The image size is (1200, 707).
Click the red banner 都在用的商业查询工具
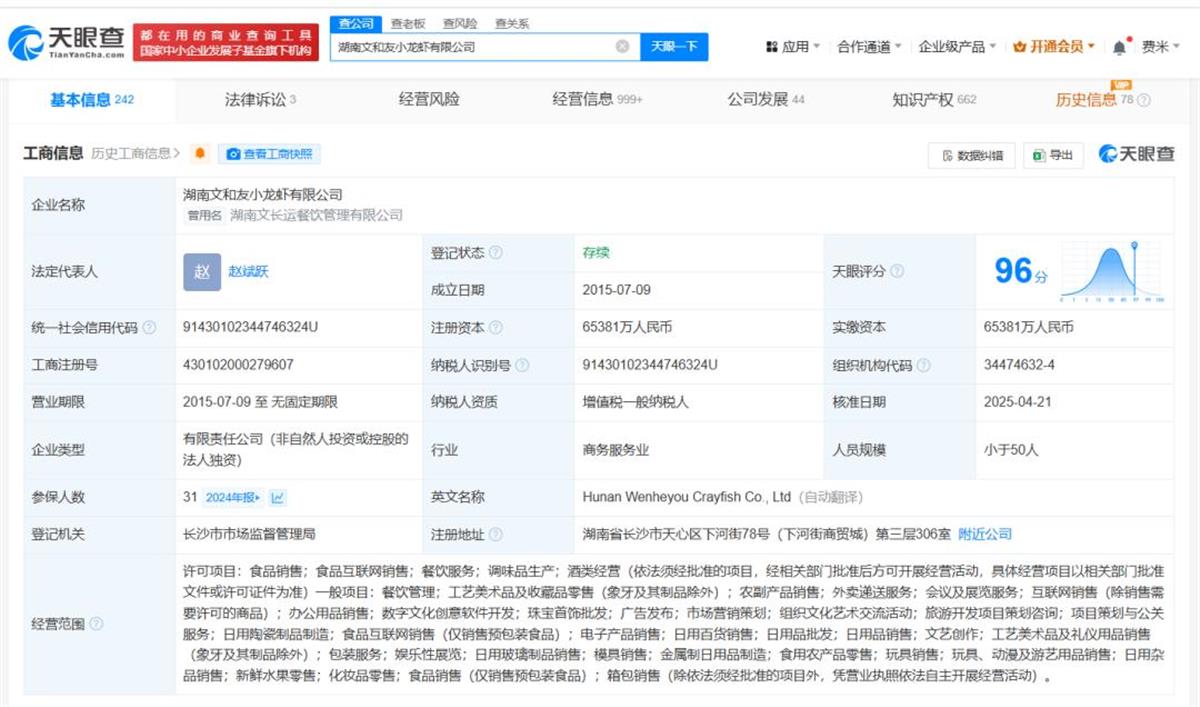tap(226, 43)
